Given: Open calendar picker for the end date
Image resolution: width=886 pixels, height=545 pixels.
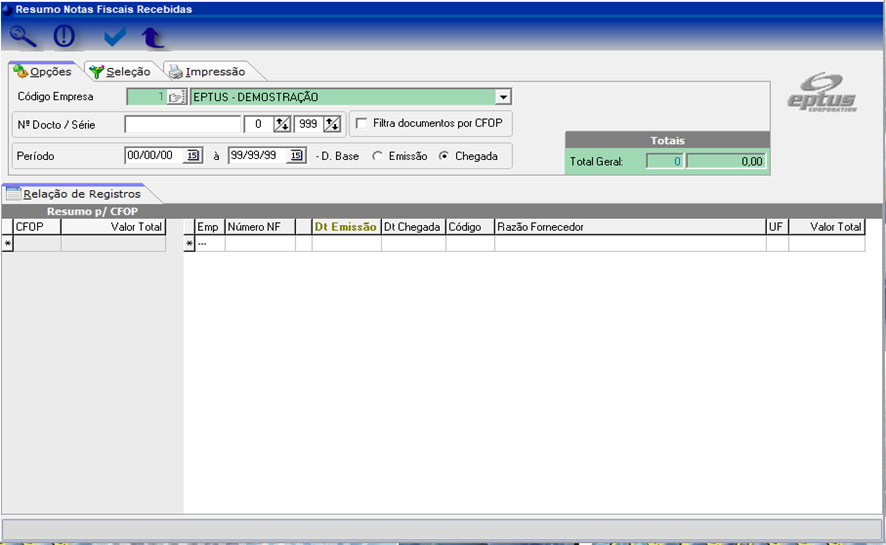Looking at the screenshot, I should 296,155.
